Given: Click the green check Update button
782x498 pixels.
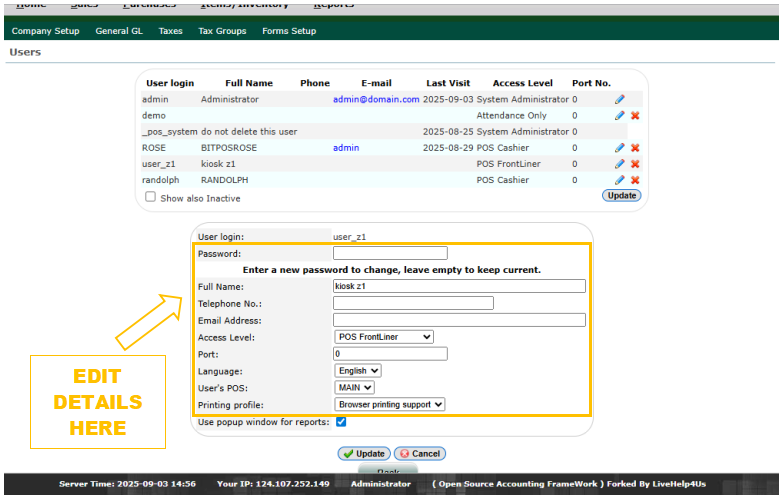Looking at the screenshot, I should 365,454.
